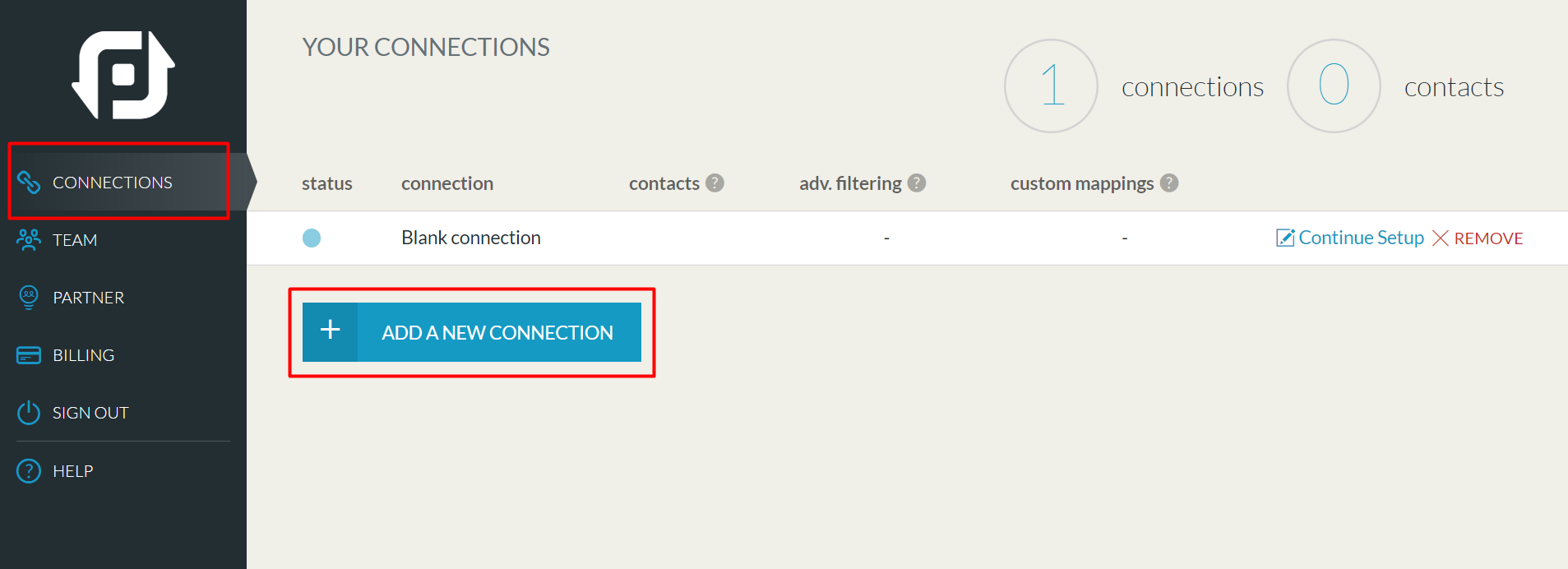The height and width of the screenshot is (569, 1568).
Task: Click the plus icon on add connection button
Action: (330, 331)
